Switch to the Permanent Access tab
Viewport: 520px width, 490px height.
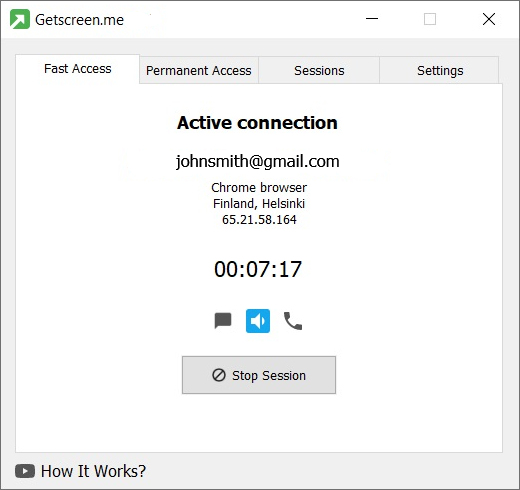(x=199, y=70)
